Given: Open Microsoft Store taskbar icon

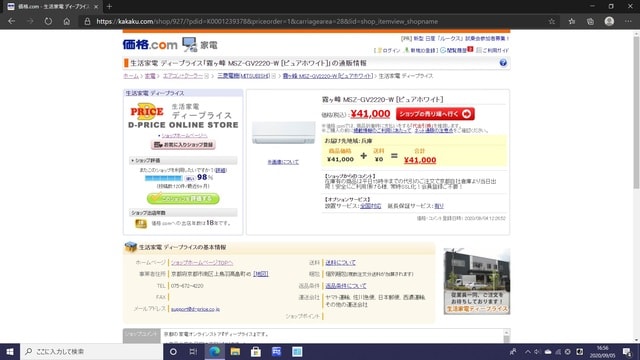Looking at the screenshot, I should [x=256, y=351].
